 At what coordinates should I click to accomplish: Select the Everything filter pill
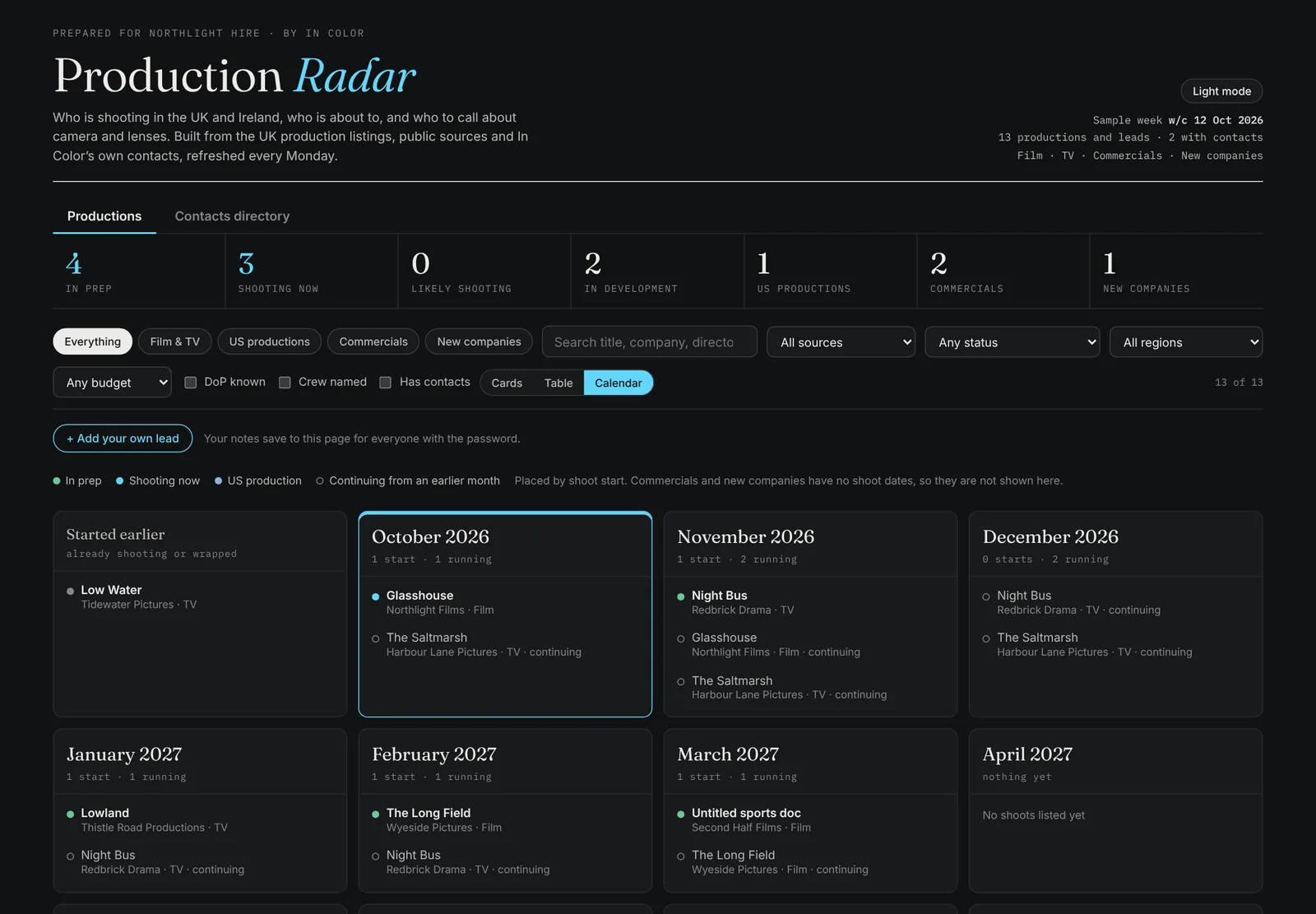point(92,341)
